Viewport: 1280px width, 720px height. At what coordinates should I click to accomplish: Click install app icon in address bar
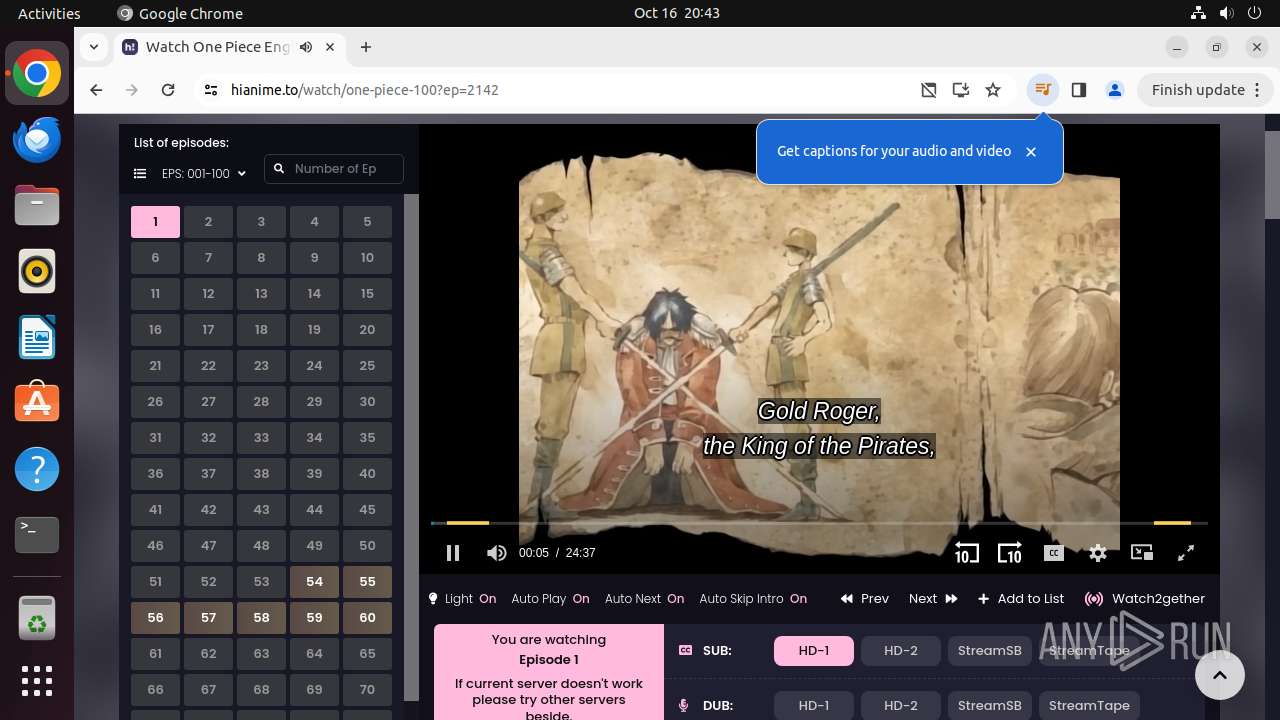click(x=961, y=90)
